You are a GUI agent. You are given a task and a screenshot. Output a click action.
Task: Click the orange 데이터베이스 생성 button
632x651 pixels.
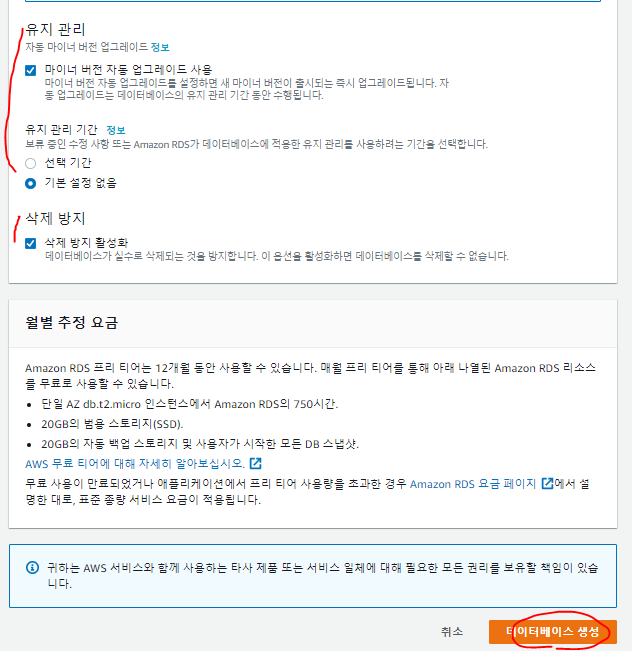(553, 631)
